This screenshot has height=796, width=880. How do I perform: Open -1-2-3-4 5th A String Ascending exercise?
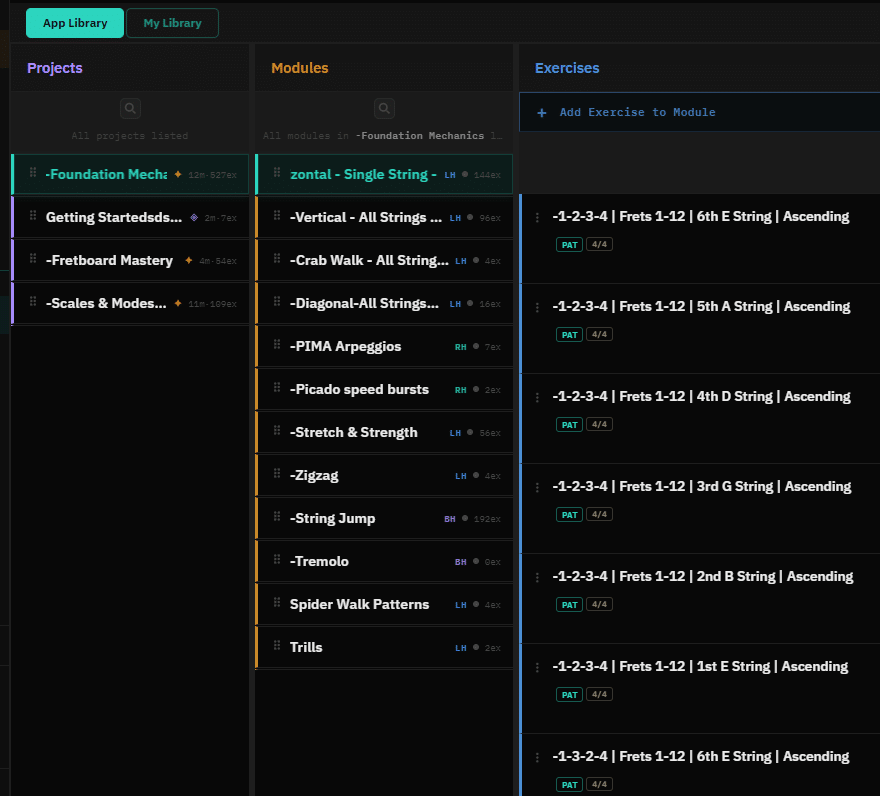pyautogui.click(x=700, y=329)
